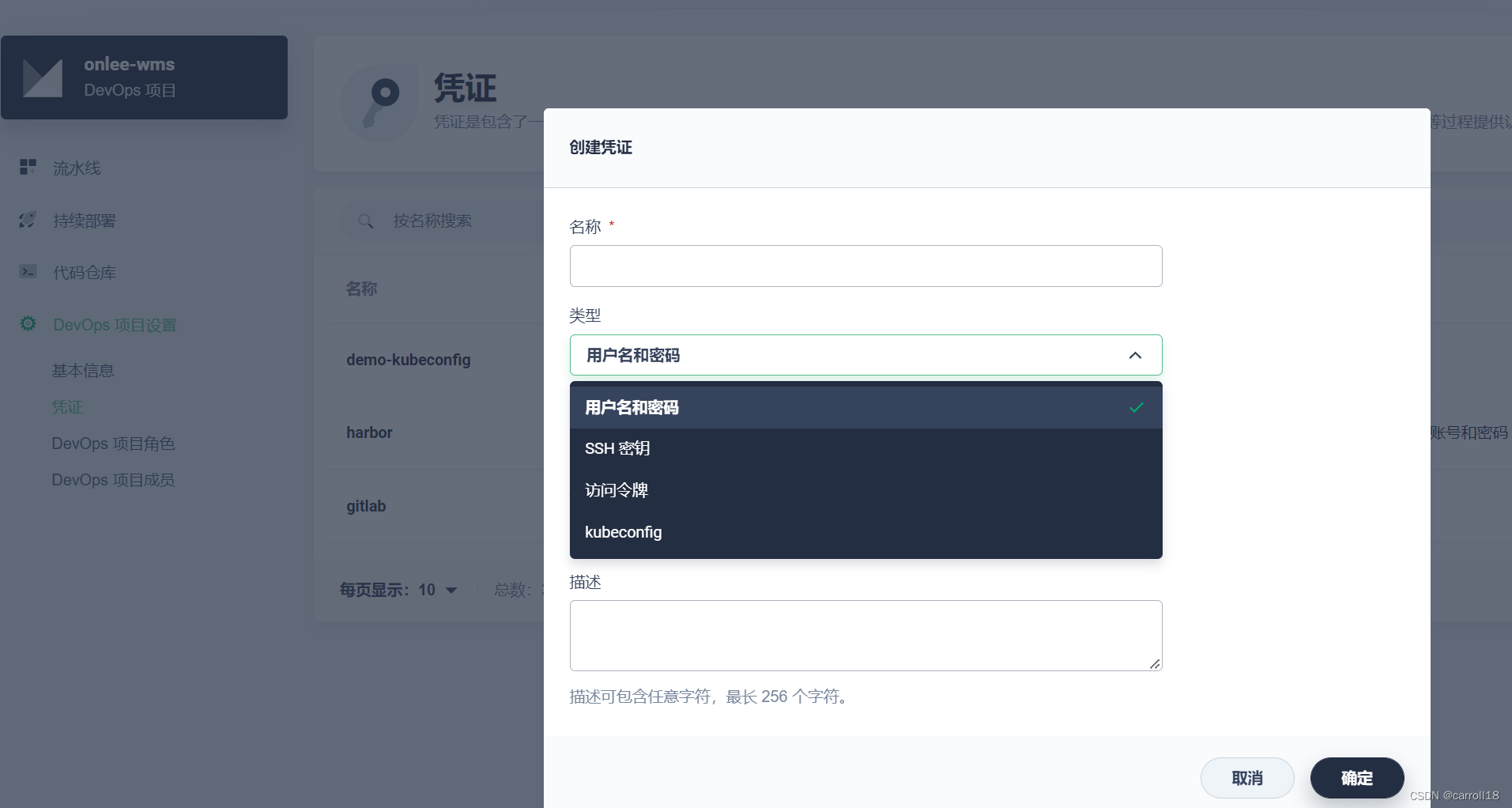Screen dimensions: 1512x808
Task: Click the checkmark beside 用户名和密码 option
Action: pos(1137,407)
